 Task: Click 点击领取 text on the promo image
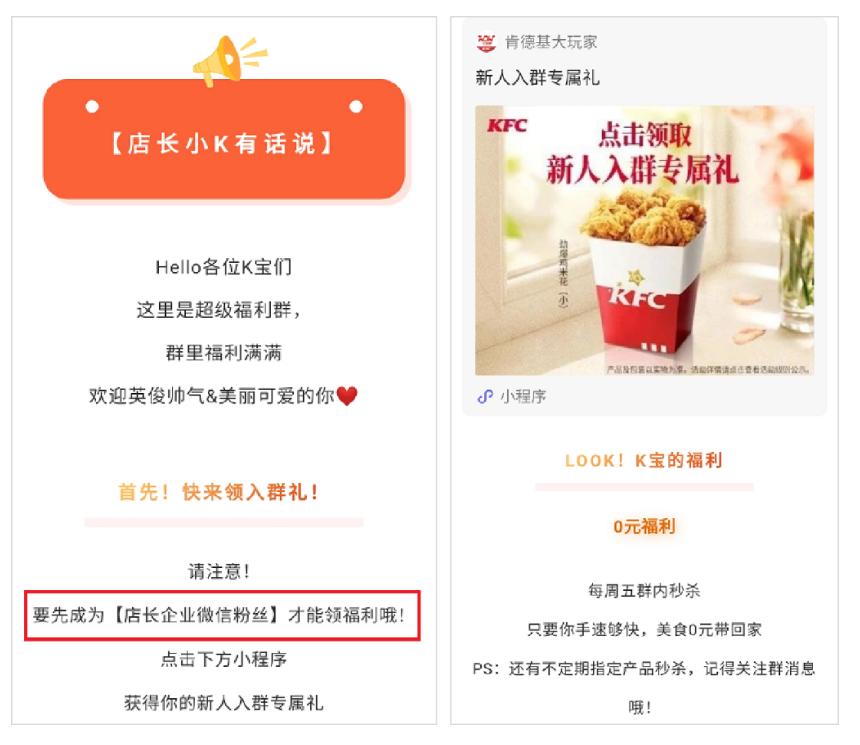tap(644, 135)
